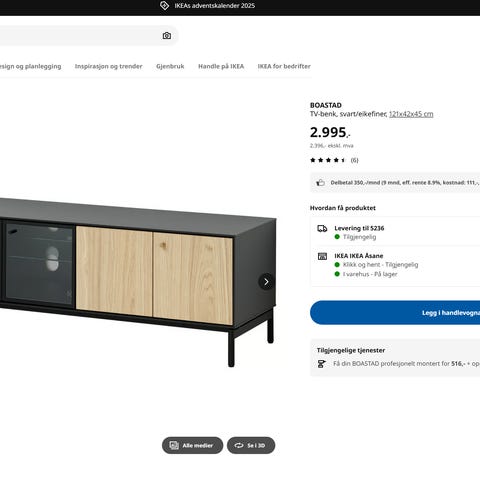View product via Se i 3D

(x=251, y=445)
